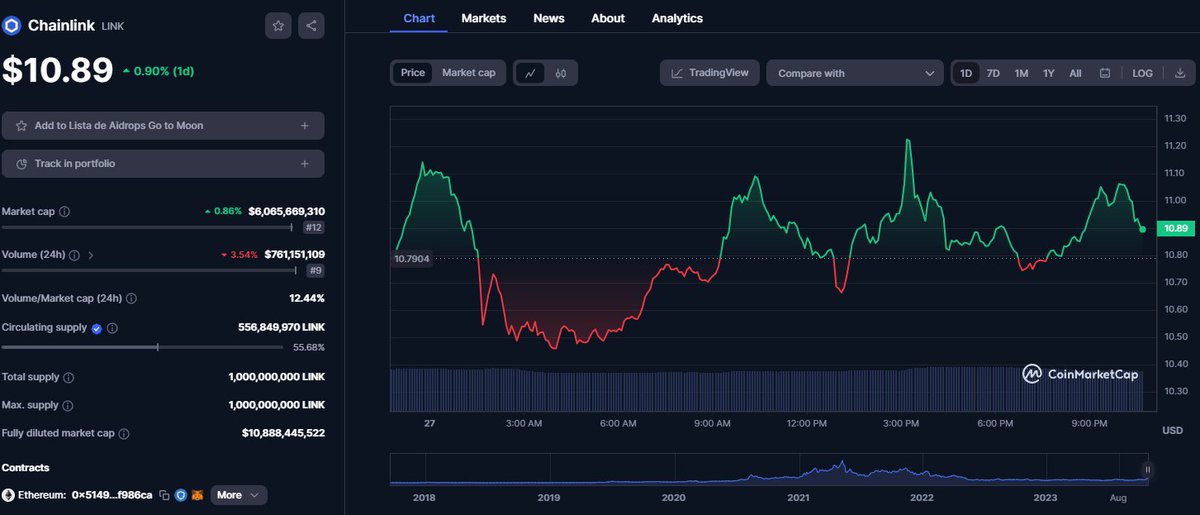Set chart range to All
Viewport: 1200px width, 515px height.
(1075, 73)
